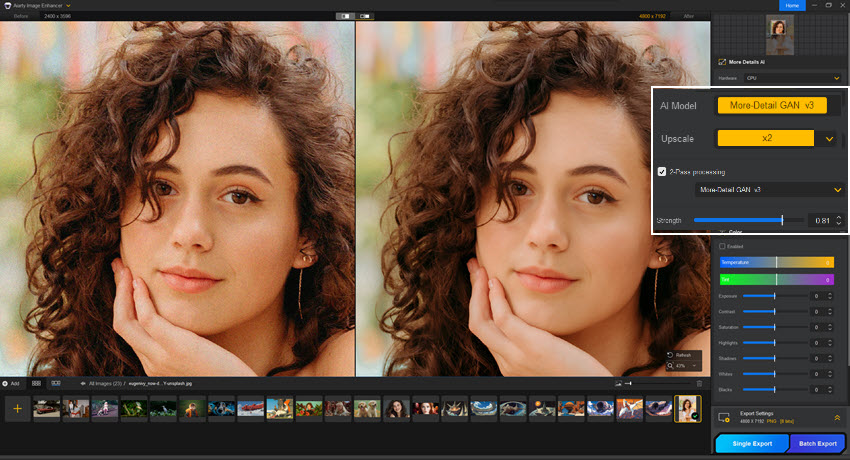This screenshot has width=850, height=460.
Task: Select the grid thumbnail view icon
Action: tap(36, 383)
